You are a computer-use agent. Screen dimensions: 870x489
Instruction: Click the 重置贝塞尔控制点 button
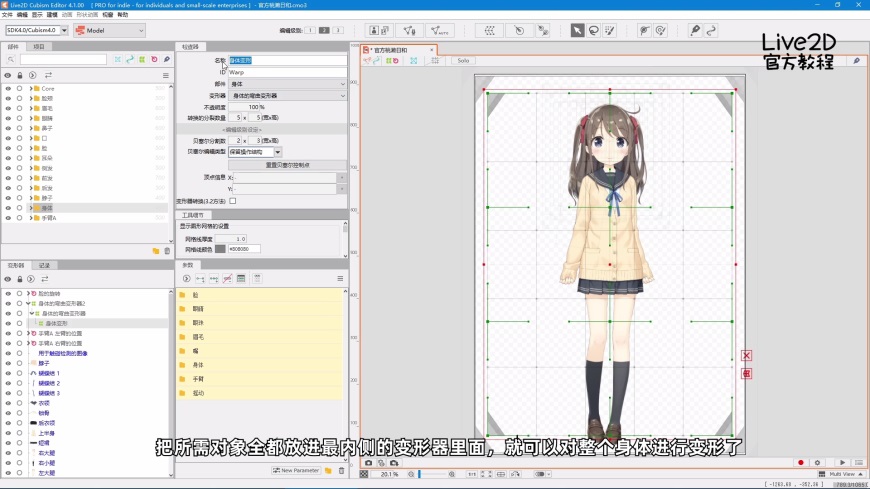[287, 165]
